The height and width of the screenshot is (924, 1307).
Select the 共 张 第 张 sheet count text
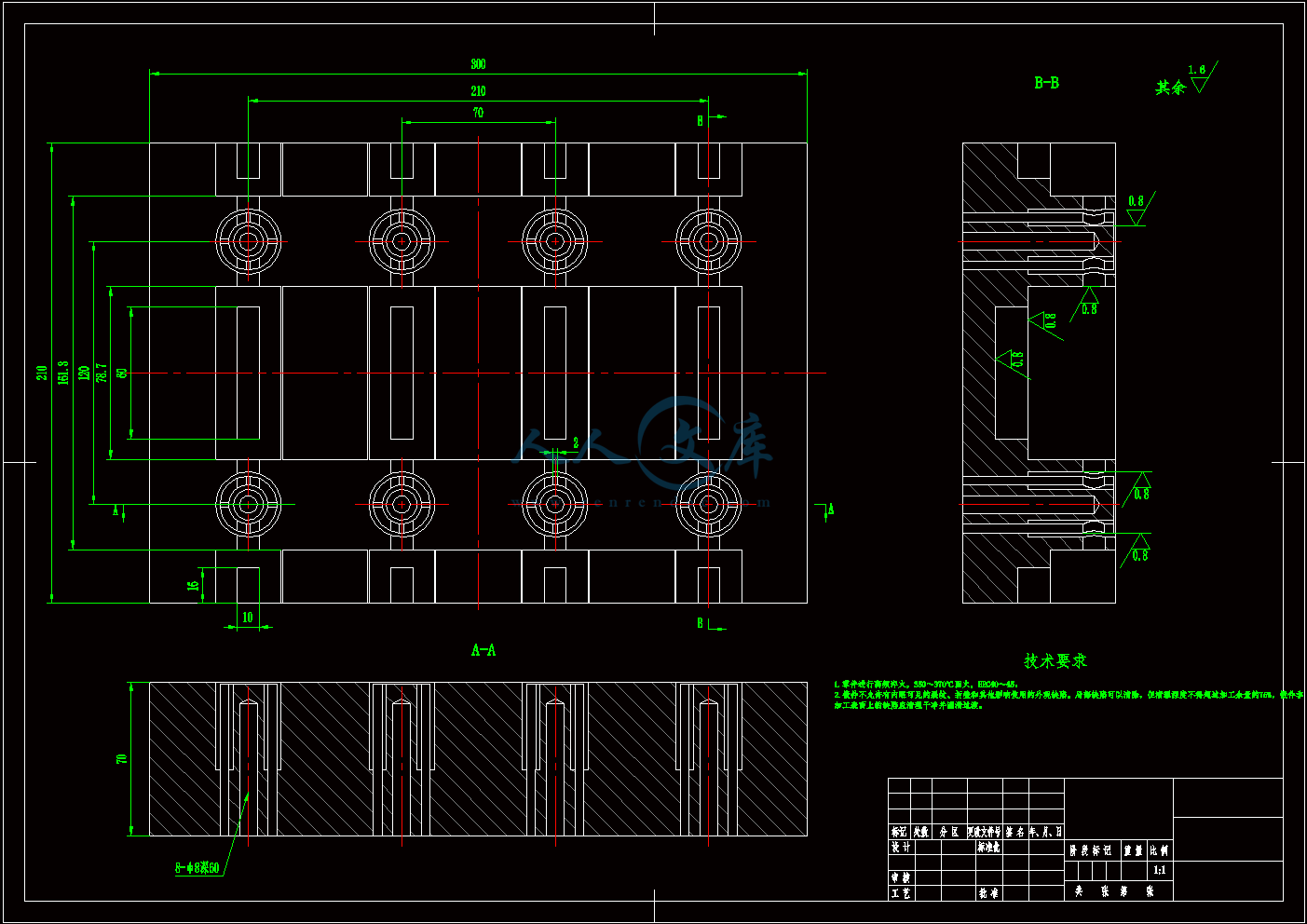pos(1114,891)
